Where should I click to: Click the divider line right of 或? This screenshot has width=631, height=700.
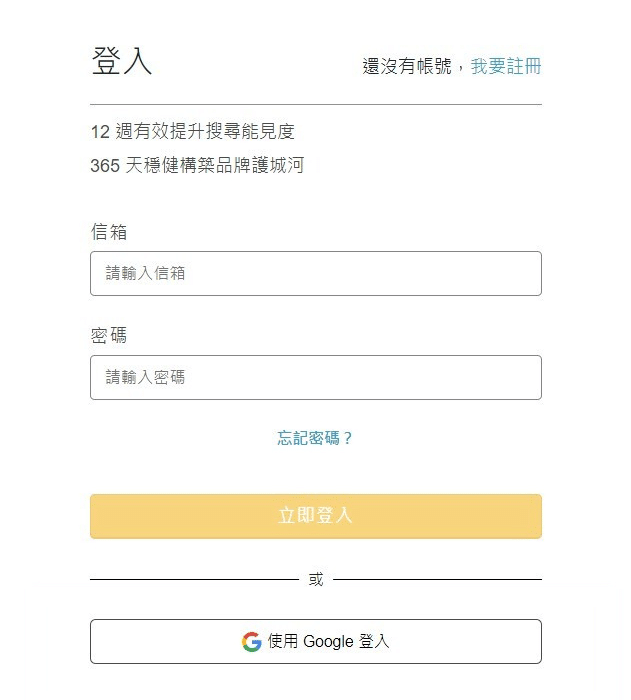click(437, 579)
